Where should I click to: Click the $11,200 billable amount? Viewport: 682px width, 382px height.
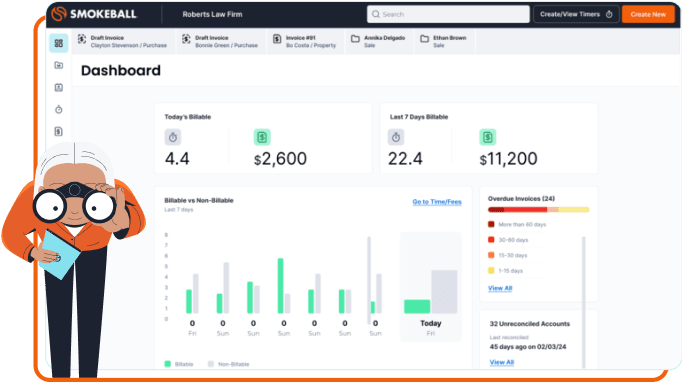(x=508, y=159)
